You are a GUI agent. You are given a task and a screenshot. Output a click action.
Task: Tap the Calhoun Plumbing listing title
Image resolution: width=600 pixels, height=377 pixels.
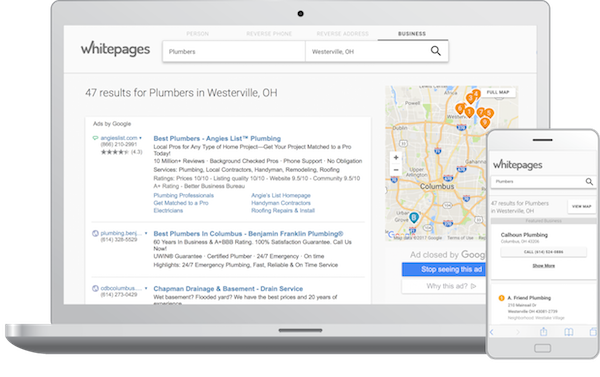(524, 235)
